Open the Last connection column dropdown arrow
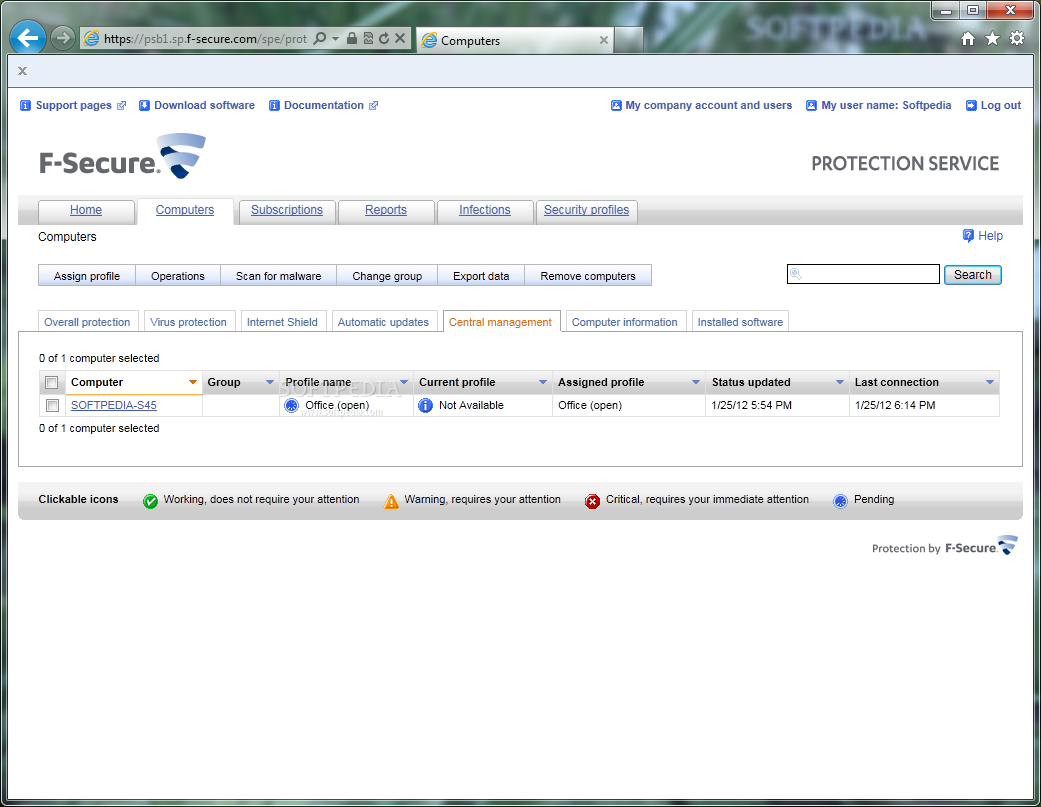 [x=990, y=382]
